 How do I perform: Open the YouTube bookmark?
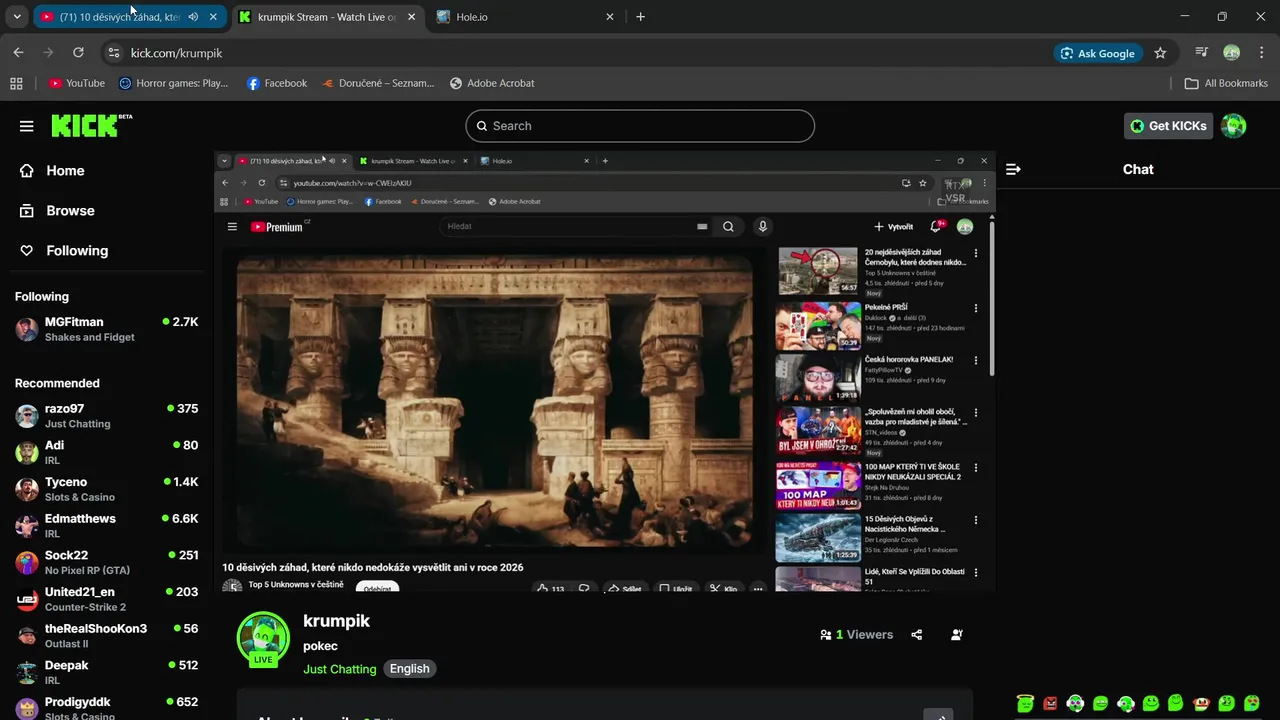coord(77,84)
